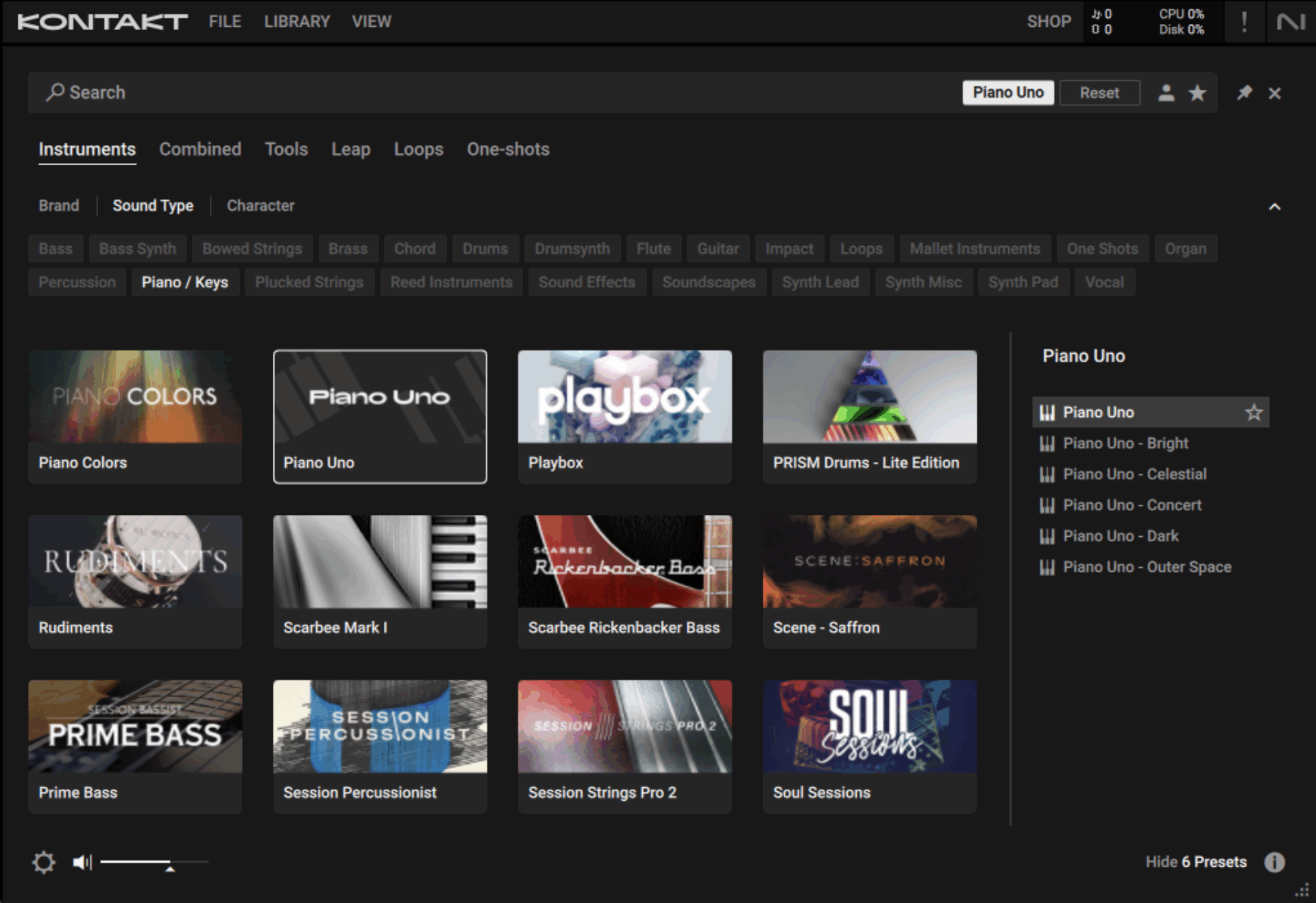This screenshot has height=903, width=1316.
Task: Select the Character filter tab
Action: click(260, 206)
